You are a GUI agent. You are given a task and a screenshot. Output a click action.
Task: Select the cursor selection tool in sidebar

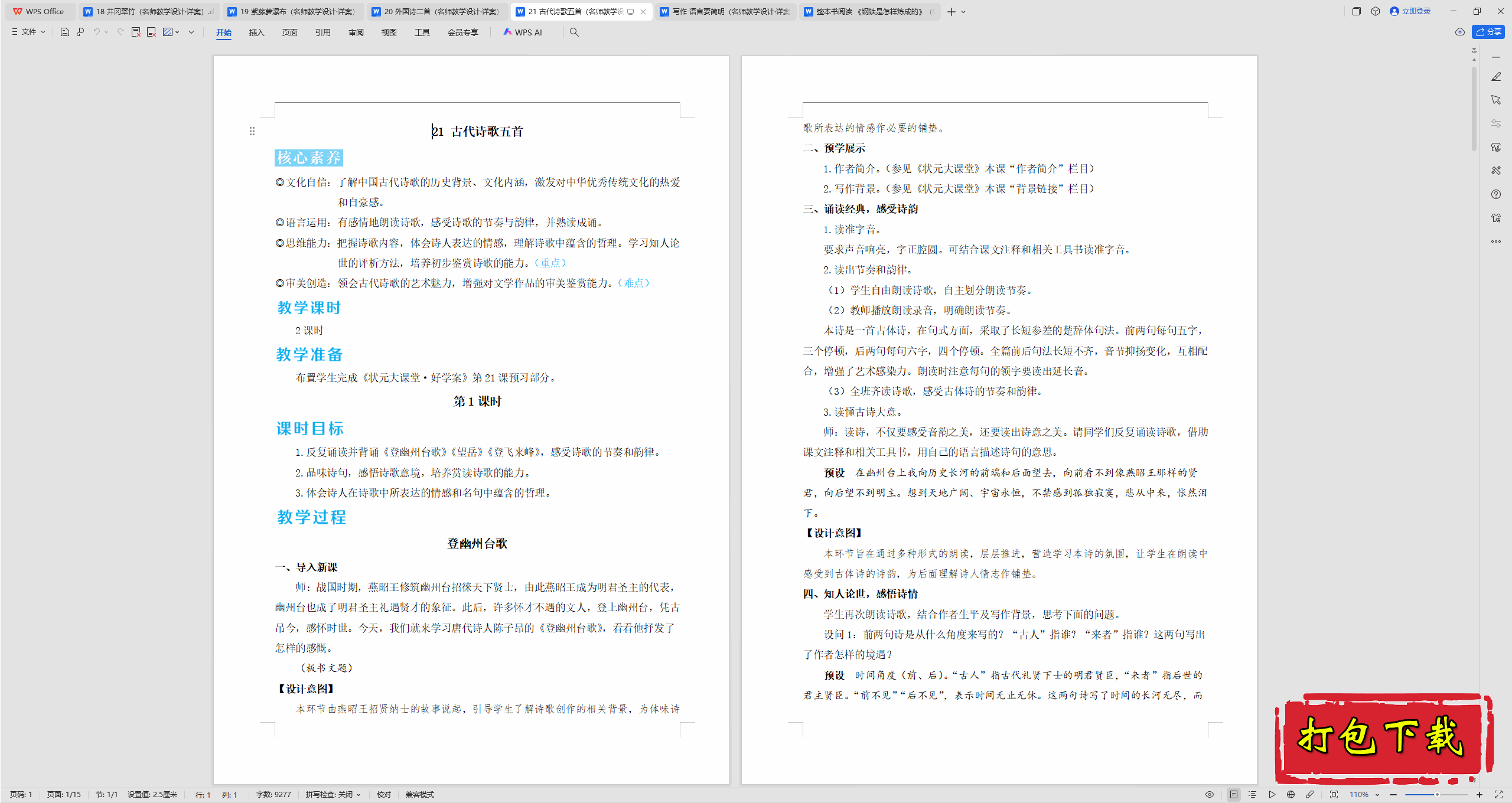(1496, 100)
